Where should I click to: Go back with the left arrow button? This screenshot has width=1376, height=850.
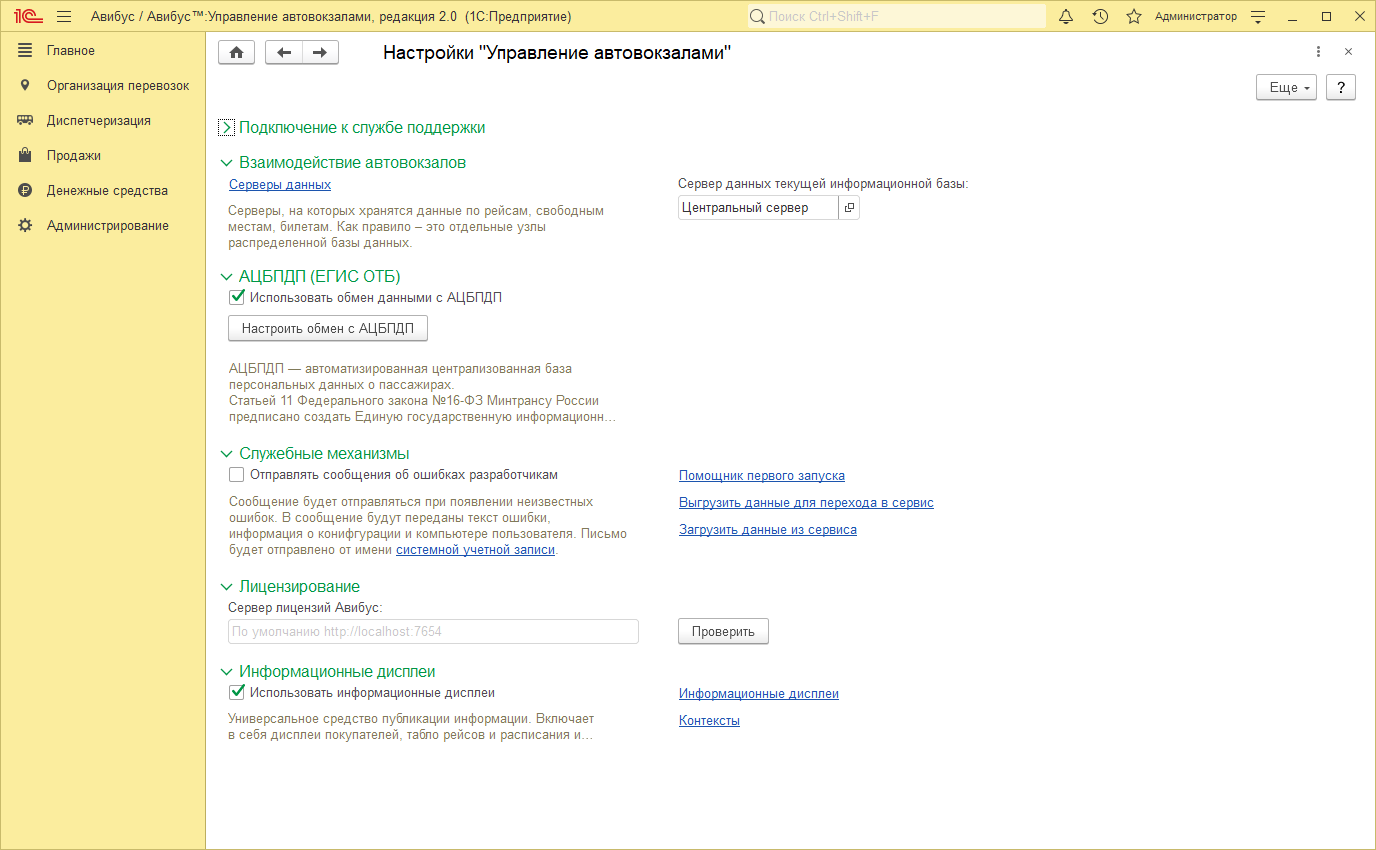pyautogui.click(x=284, y=53)
